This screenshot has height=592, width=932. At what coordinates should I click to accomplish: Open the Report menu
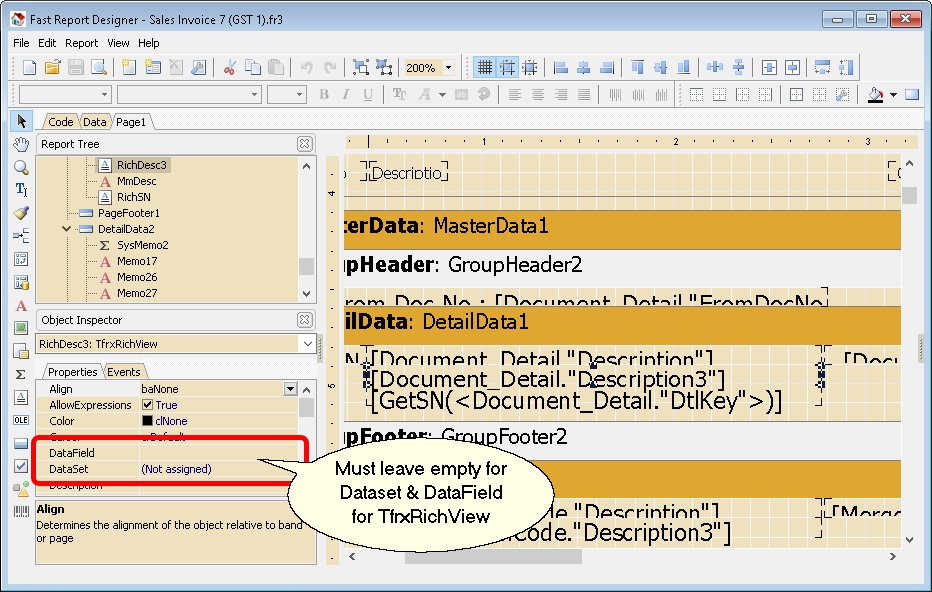pyautogui.click(x=81, y=43)
